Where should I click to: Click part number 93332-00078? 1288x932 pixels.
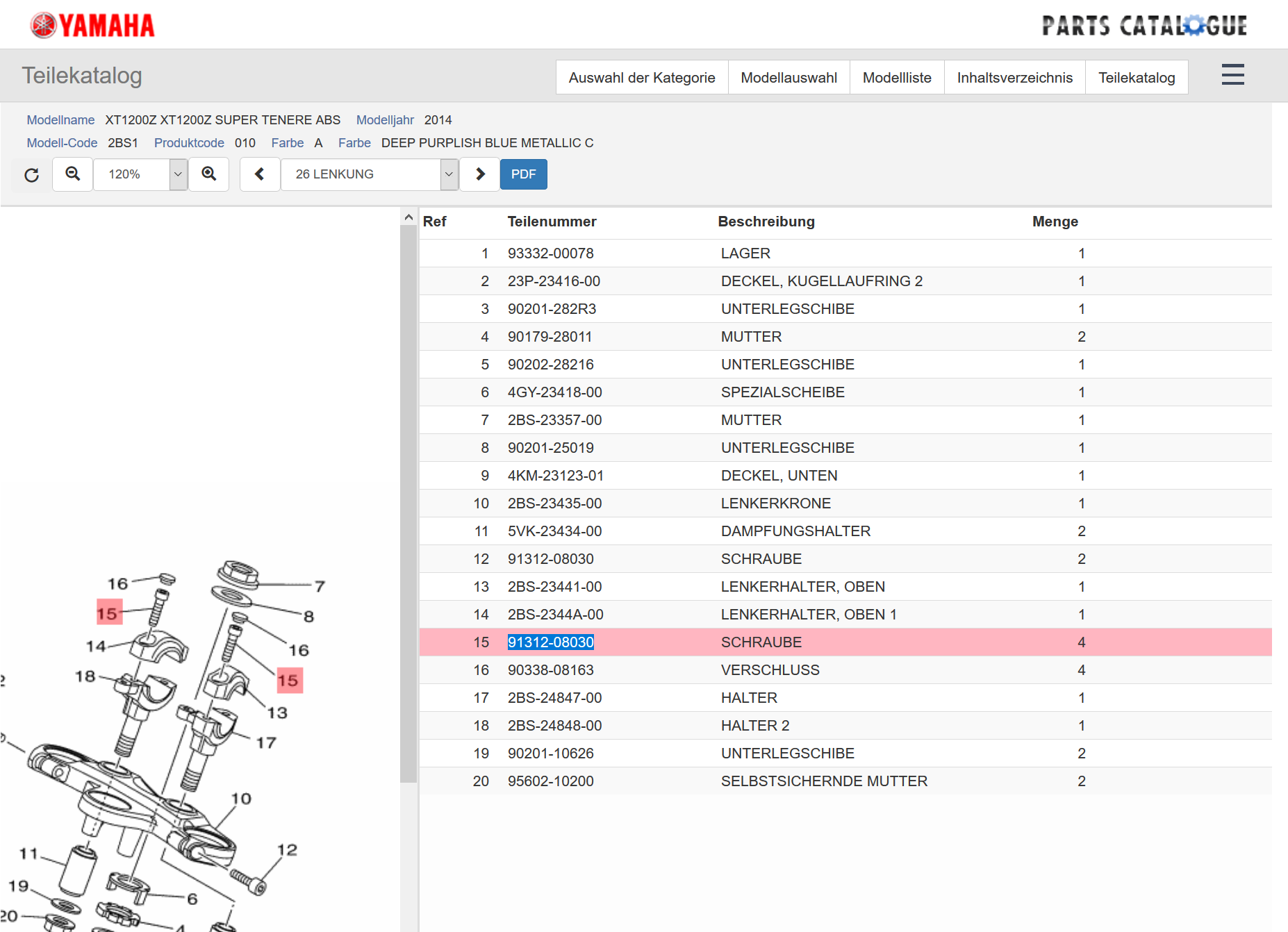tap(550, 253)
